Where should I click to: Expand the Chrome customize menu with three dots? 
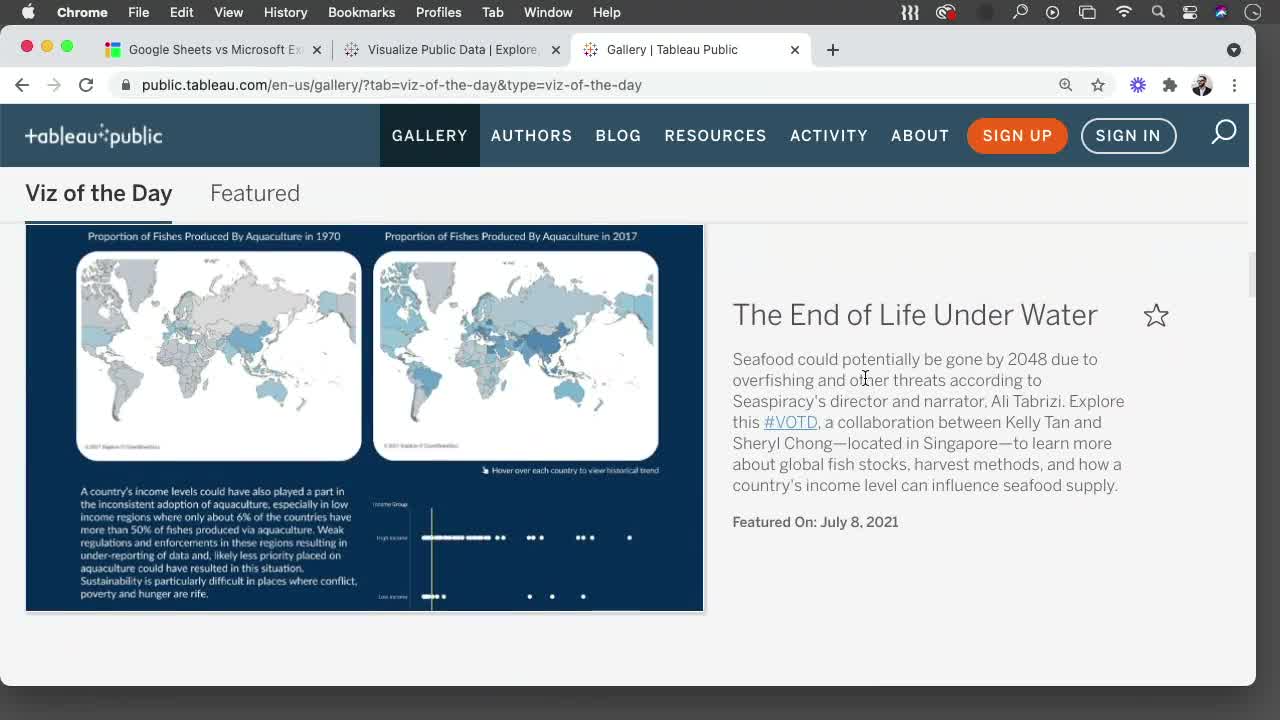click(x=1235, y=85)
